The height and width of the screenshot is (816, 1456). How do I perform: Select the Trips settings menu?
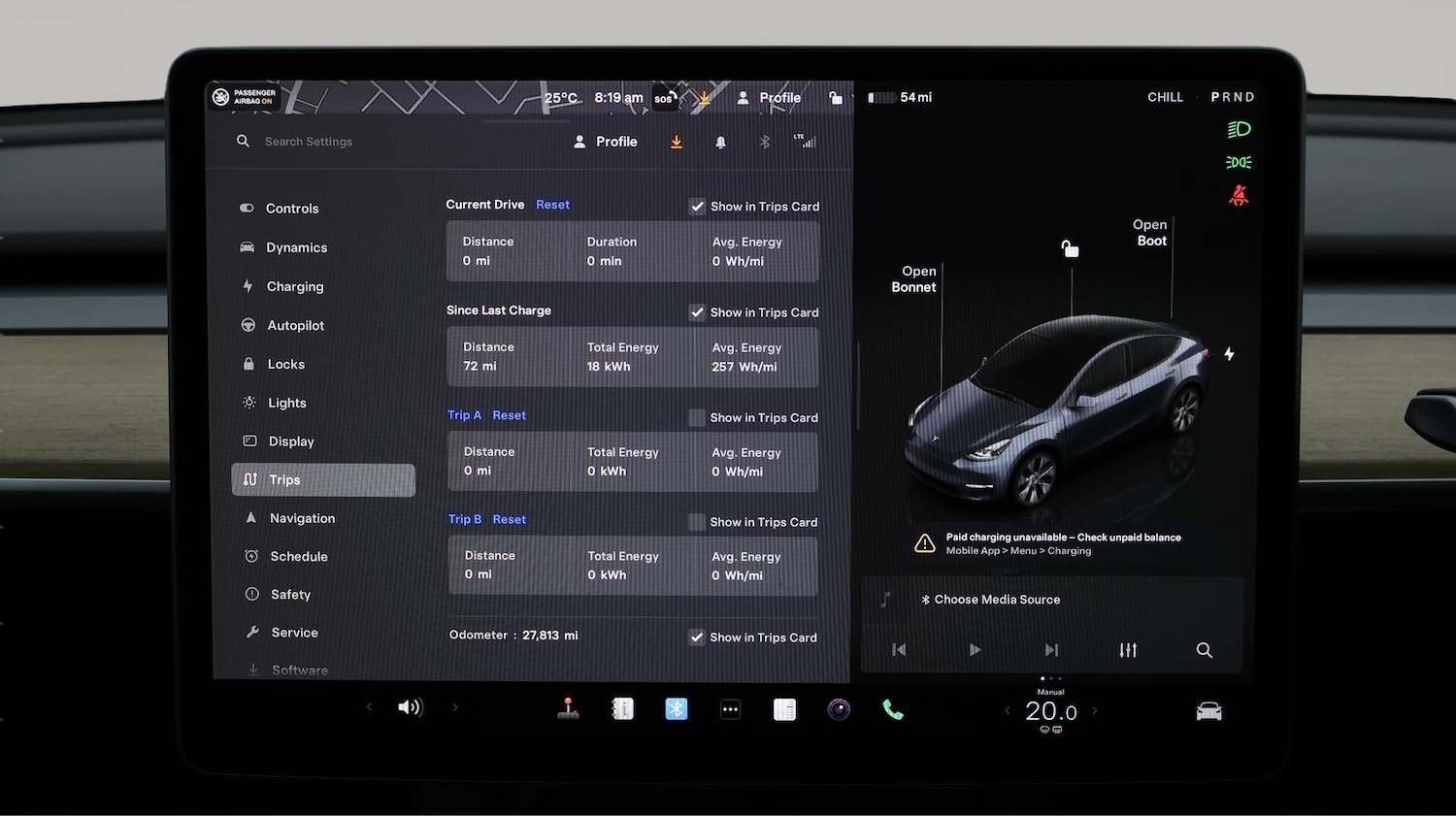pyautogui.click(x=323, y=479)
